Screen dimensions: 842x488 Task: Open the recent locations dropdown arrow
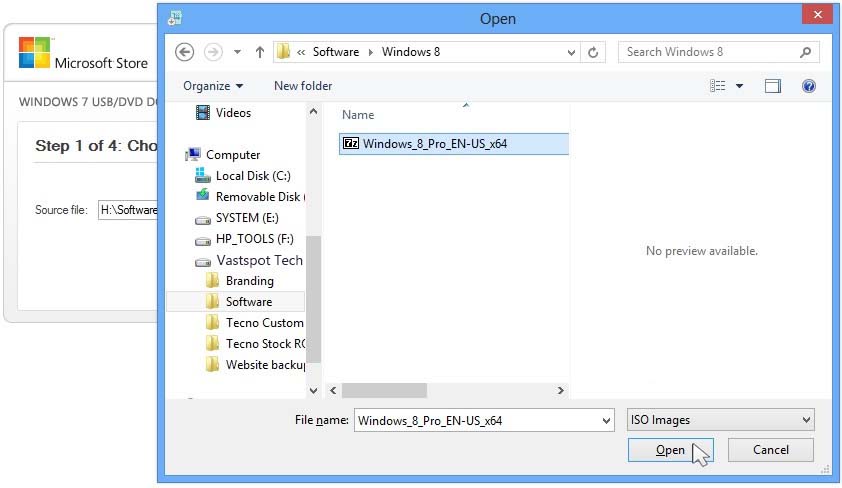[237, 52]
